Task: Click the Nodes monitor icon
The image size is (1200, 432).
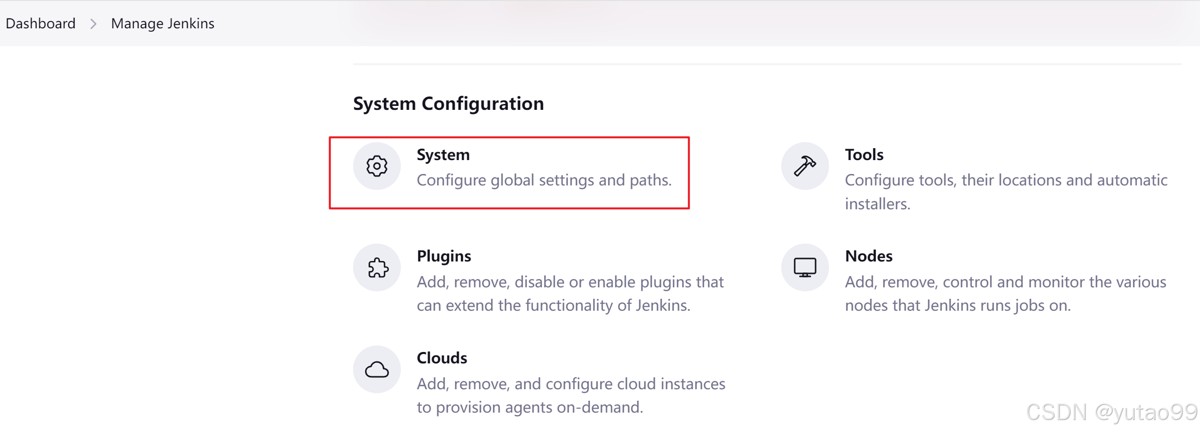Action: coord(805,268)
